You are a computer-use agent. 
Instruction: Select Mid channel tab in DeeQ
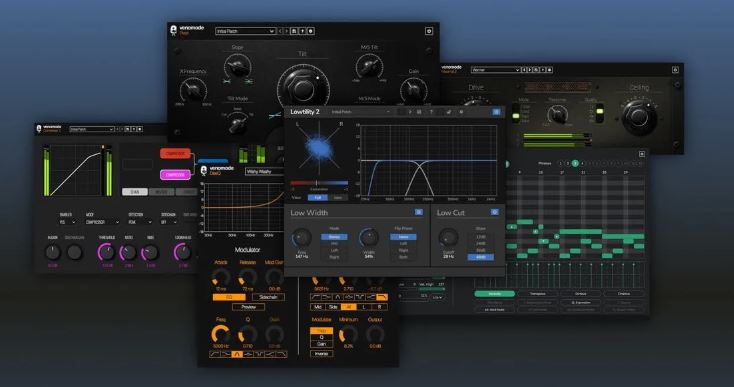point(318,307)
